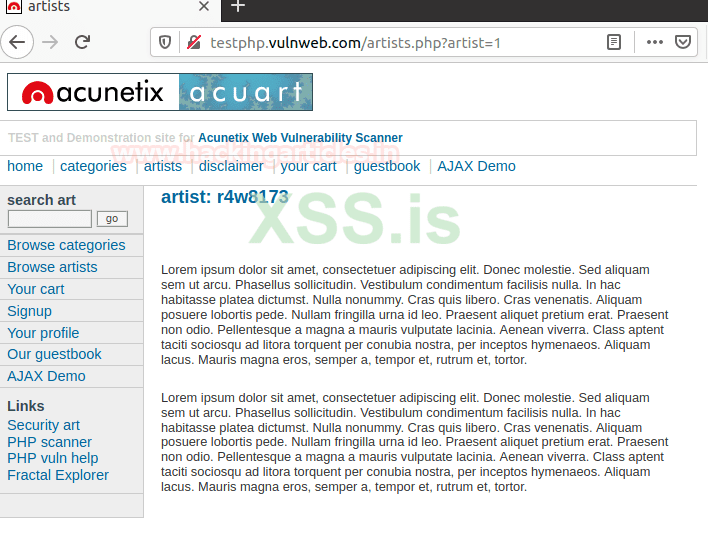Click the 'Links' sidebar heading

point(26,406)
